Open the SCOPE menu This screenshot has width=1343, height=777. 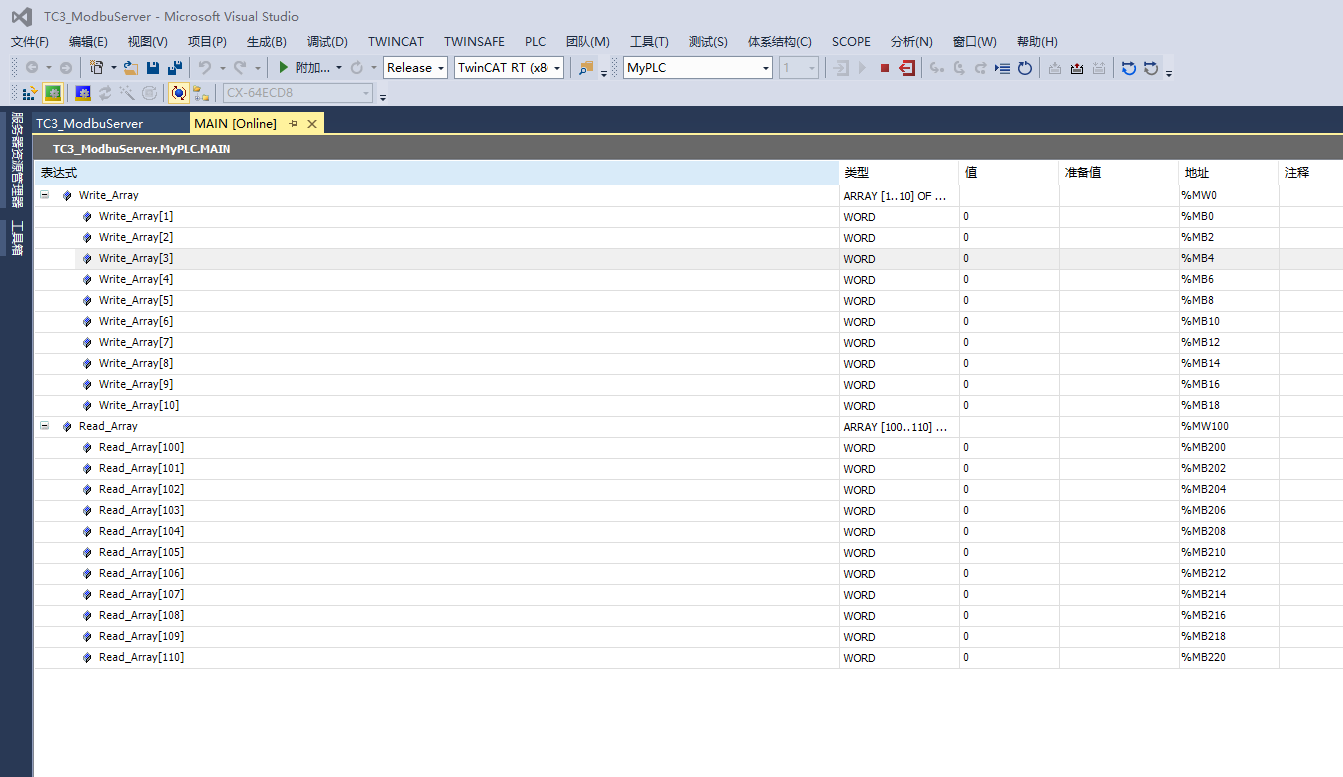851,41
